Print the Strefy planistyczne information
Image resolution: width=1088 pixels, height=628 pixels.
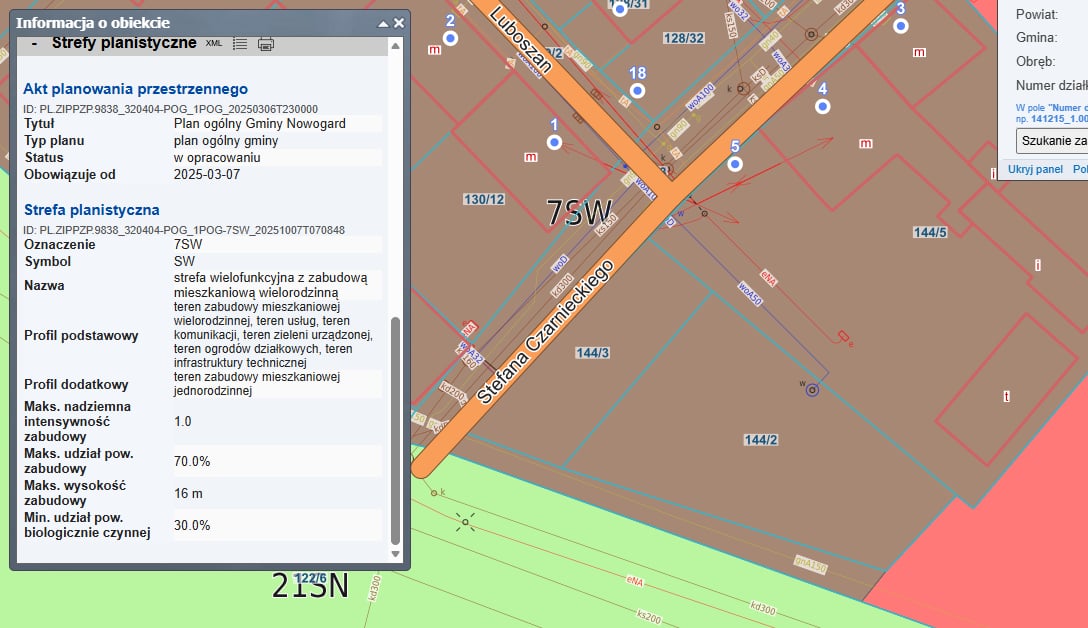click(266, 43)
